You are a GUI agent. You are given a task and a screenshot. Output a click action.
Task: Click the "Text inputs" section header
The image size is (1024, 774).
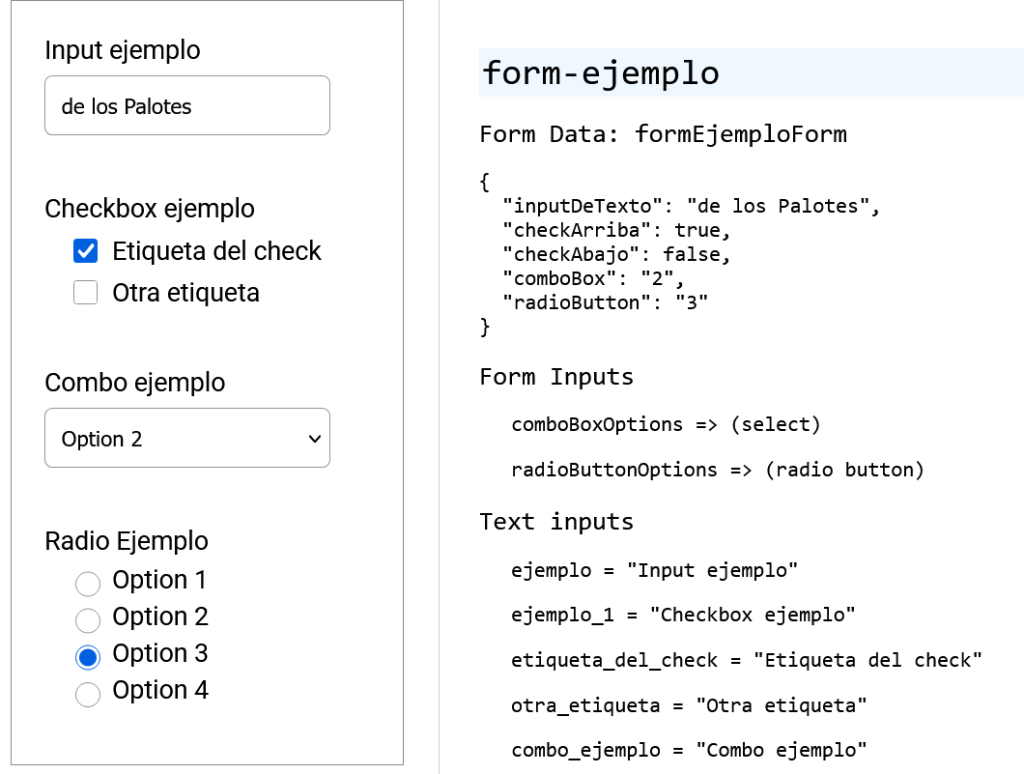[x=556, y=521]
